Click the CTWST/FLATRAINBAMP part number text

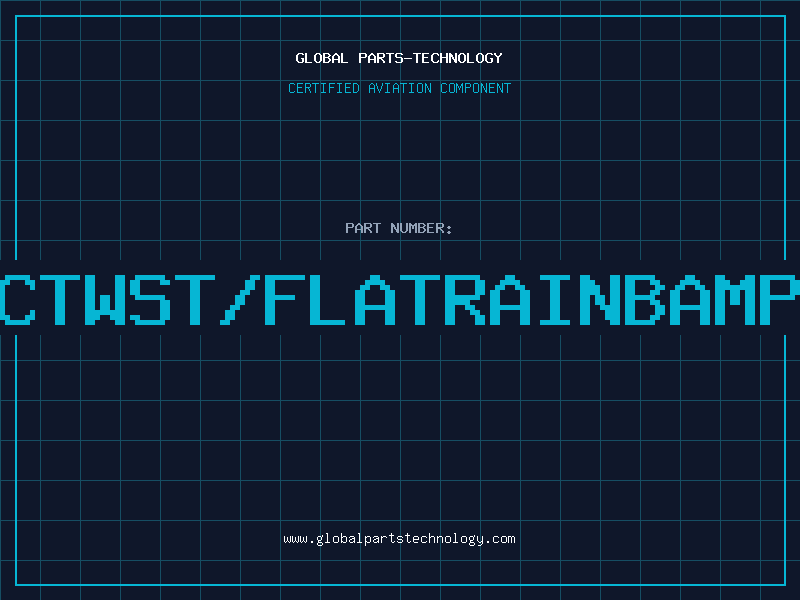click(400, 299)
